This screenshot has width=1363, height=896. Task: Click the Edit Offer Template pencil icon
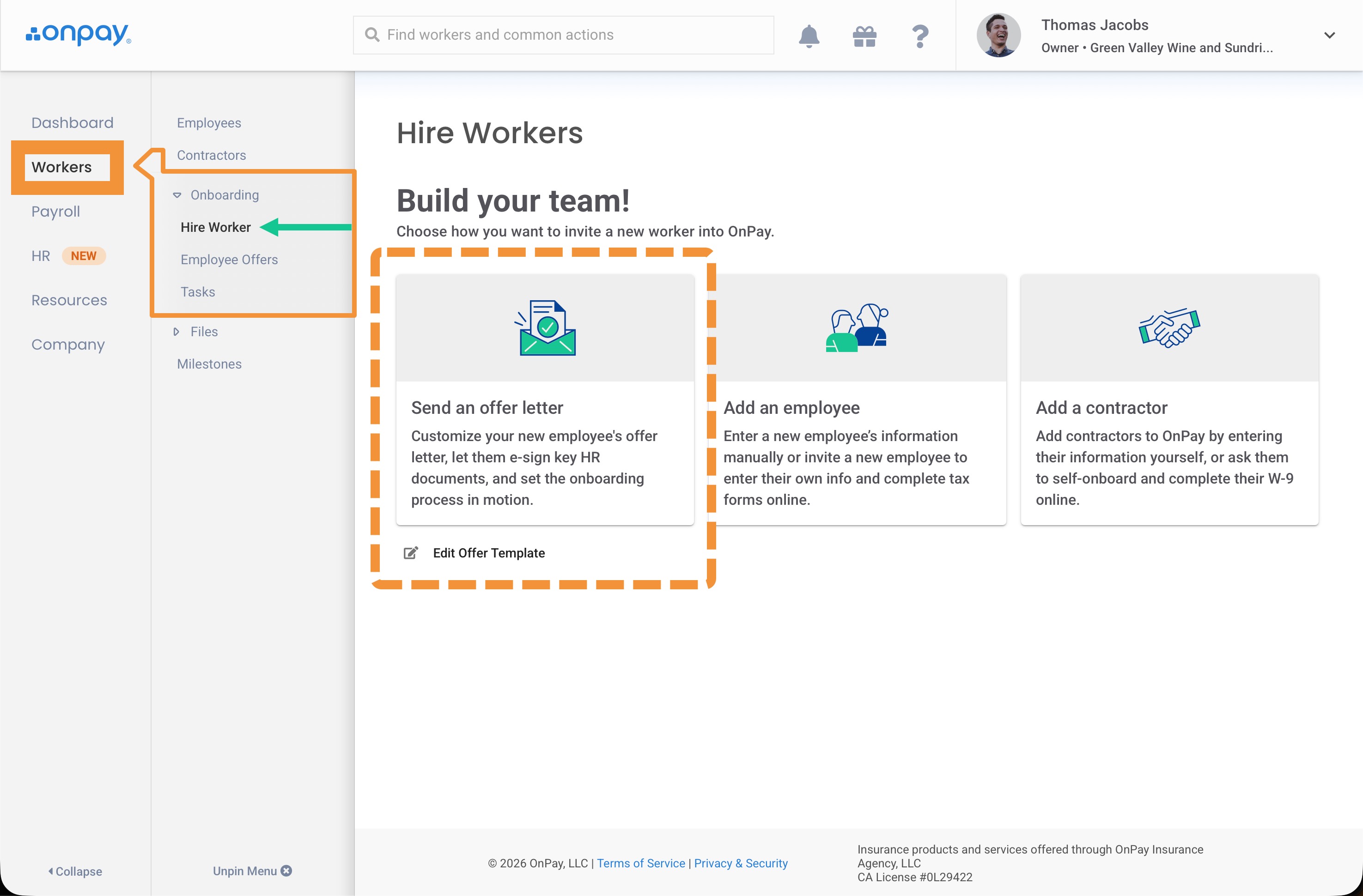click(x=411, y=552)
